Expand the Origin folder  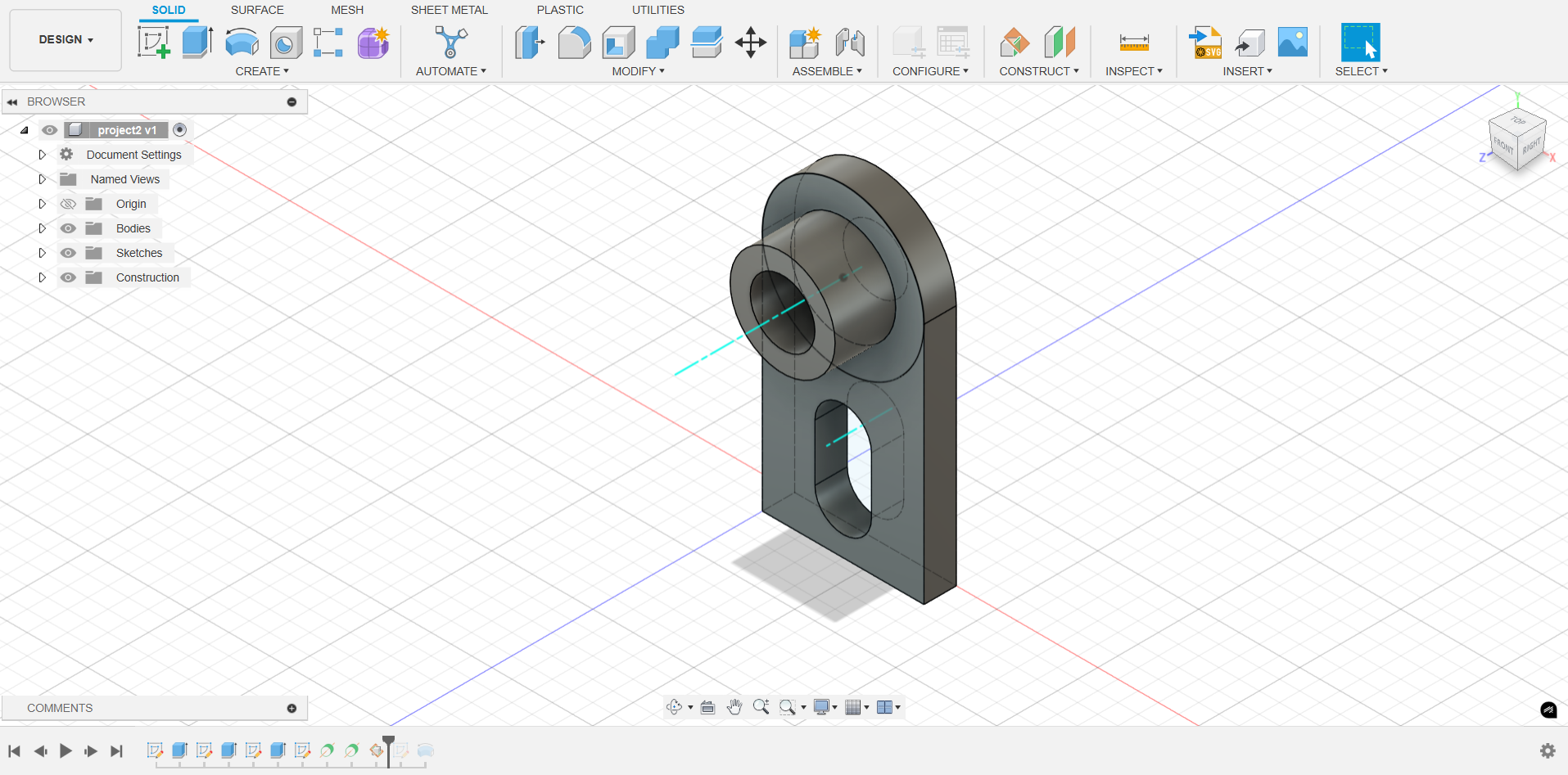point(42,204)
